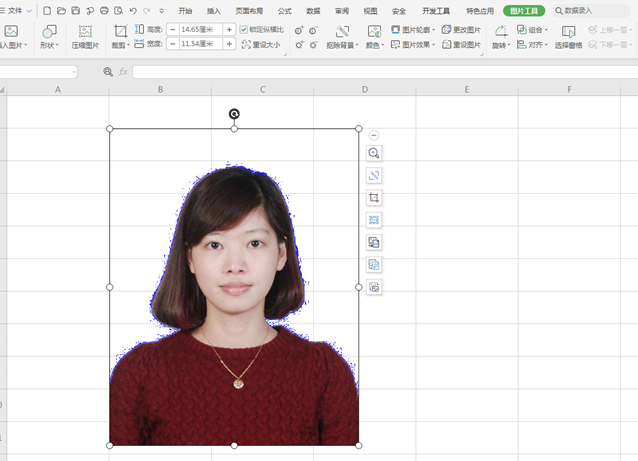Viewport: 638px width, 461px height.
Task: Switch to the Insert (插入) tab
Action: pos(214,10)
